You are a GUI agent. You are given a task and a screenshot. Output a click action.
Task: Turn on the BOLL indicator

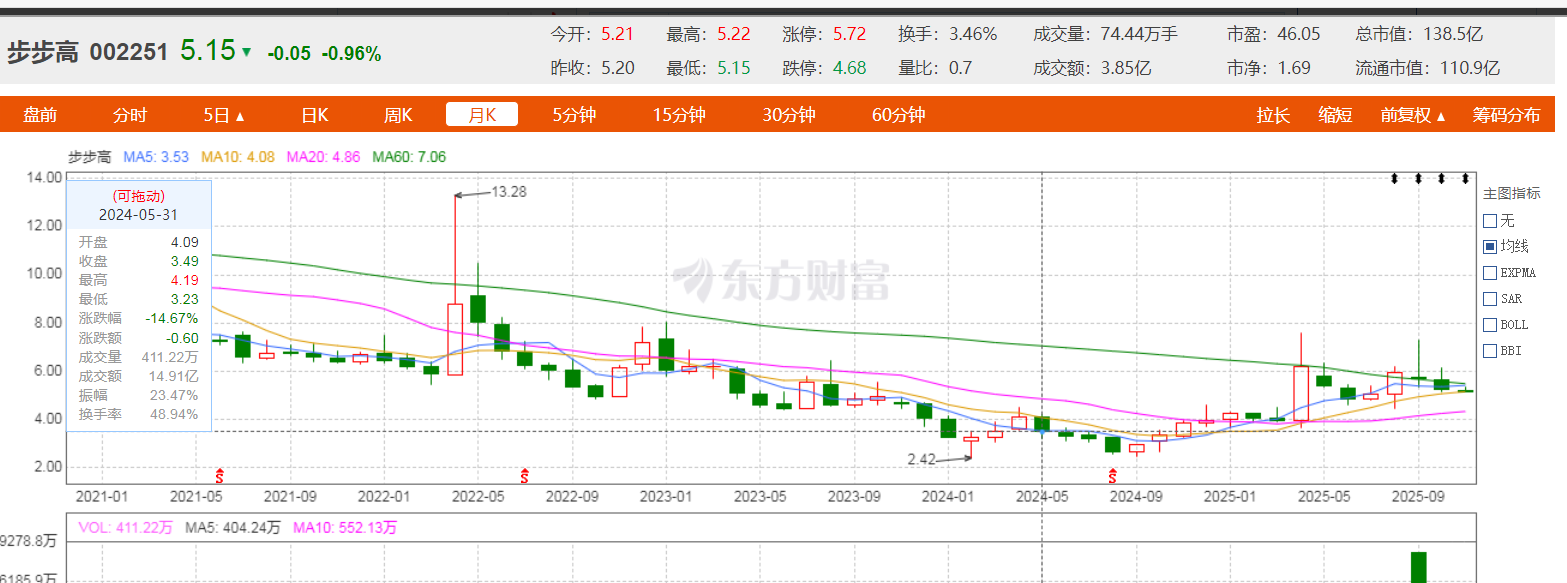1490,324
